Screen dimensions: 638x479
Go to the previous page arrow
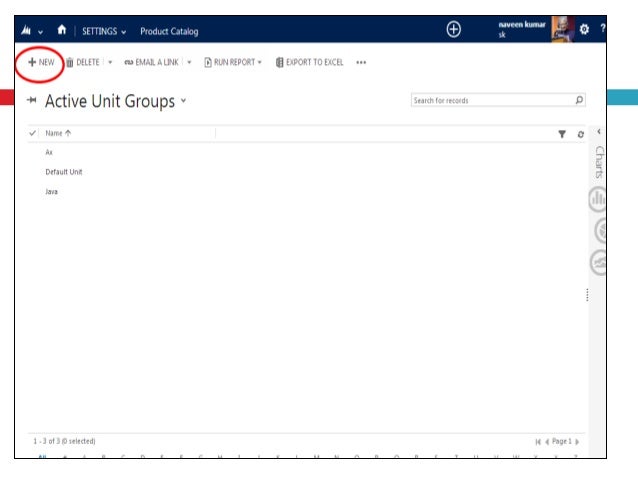coord(547,442)
